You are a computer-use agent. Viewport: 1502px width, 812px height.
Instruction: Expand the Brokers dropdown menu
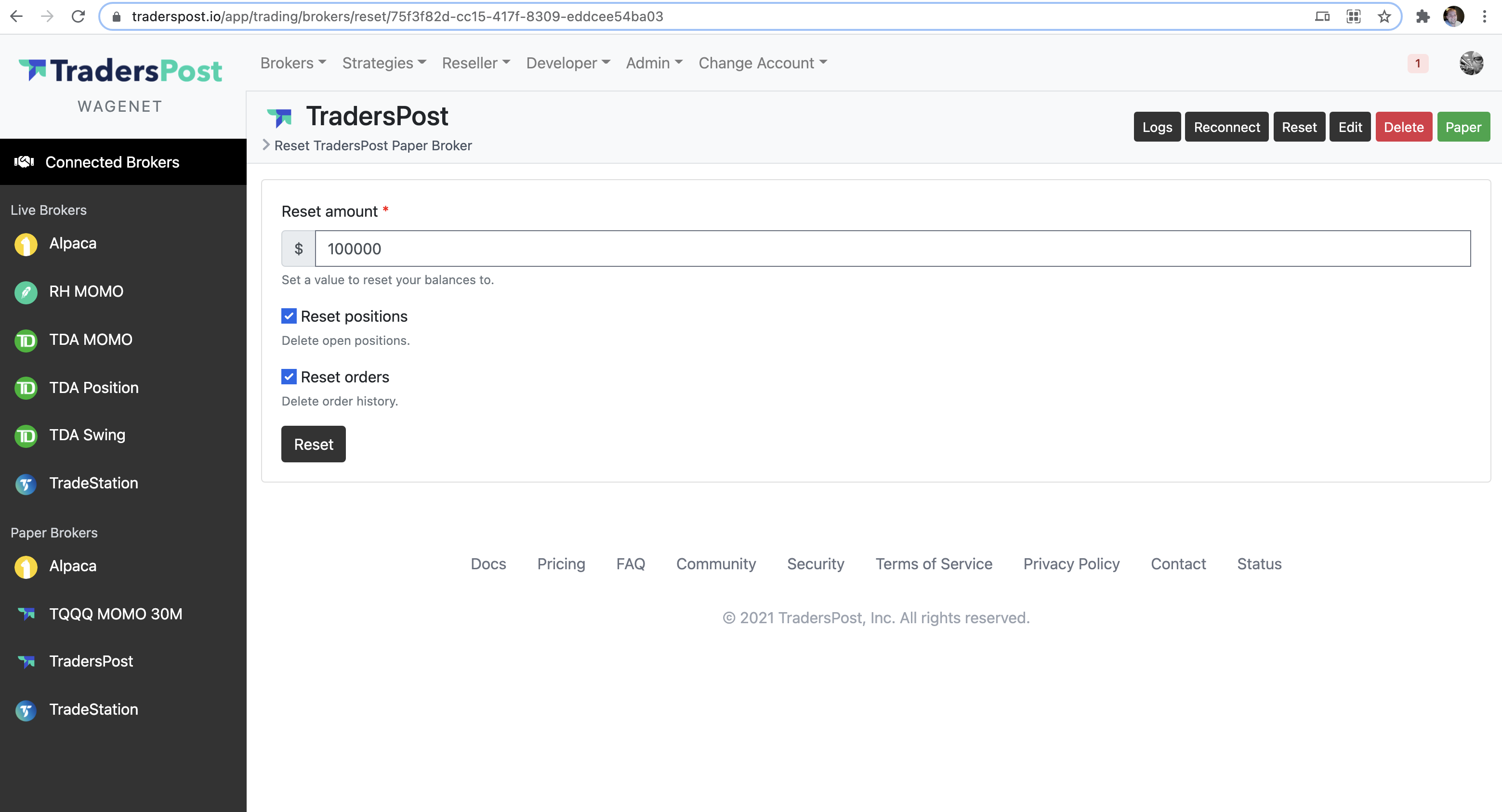tap(293, 63)
